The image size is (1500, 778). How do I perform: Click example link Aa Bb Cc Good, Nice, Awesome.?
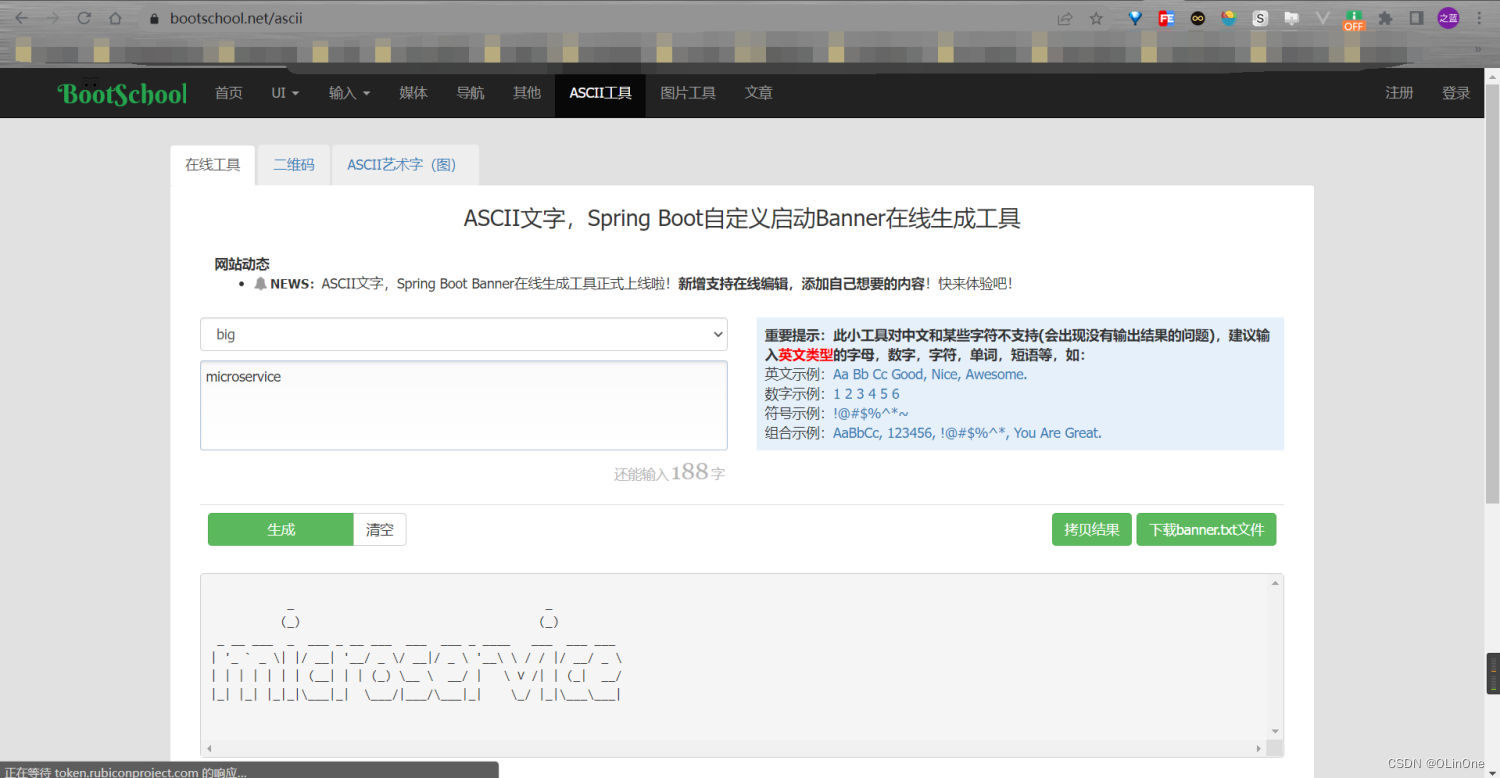pyautogui.click(x=930, y=374)
